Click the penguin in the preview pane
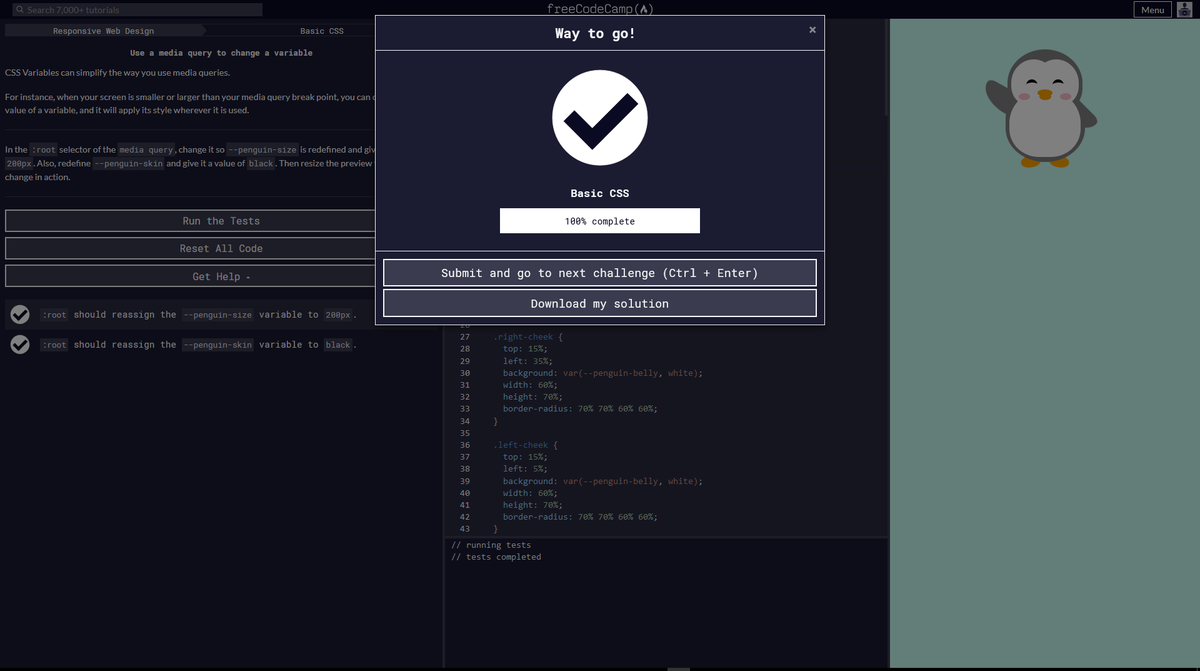This screenshot has width=1200, height=671. [x=1044, y=108]
